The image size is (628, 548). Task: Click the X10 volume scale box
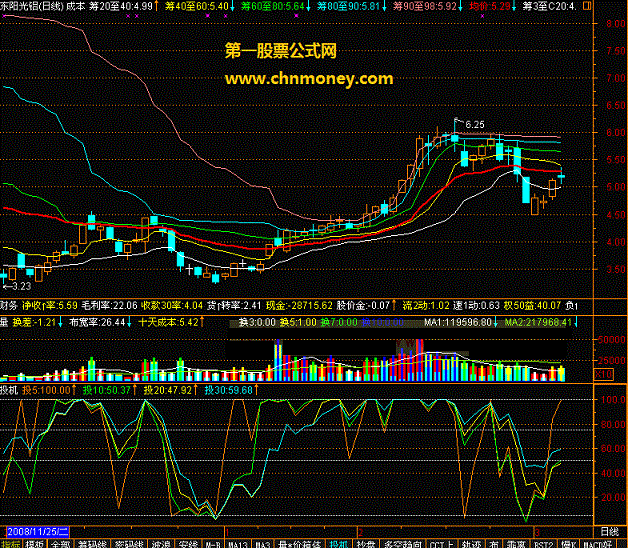point(604,375)
